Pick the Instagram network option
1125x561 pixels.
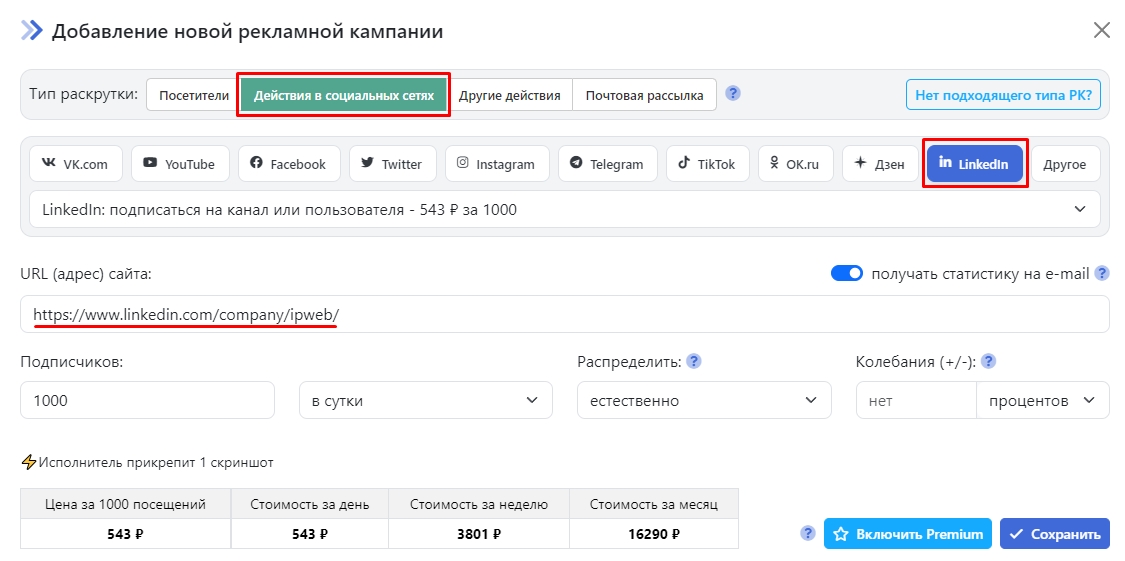496,164
